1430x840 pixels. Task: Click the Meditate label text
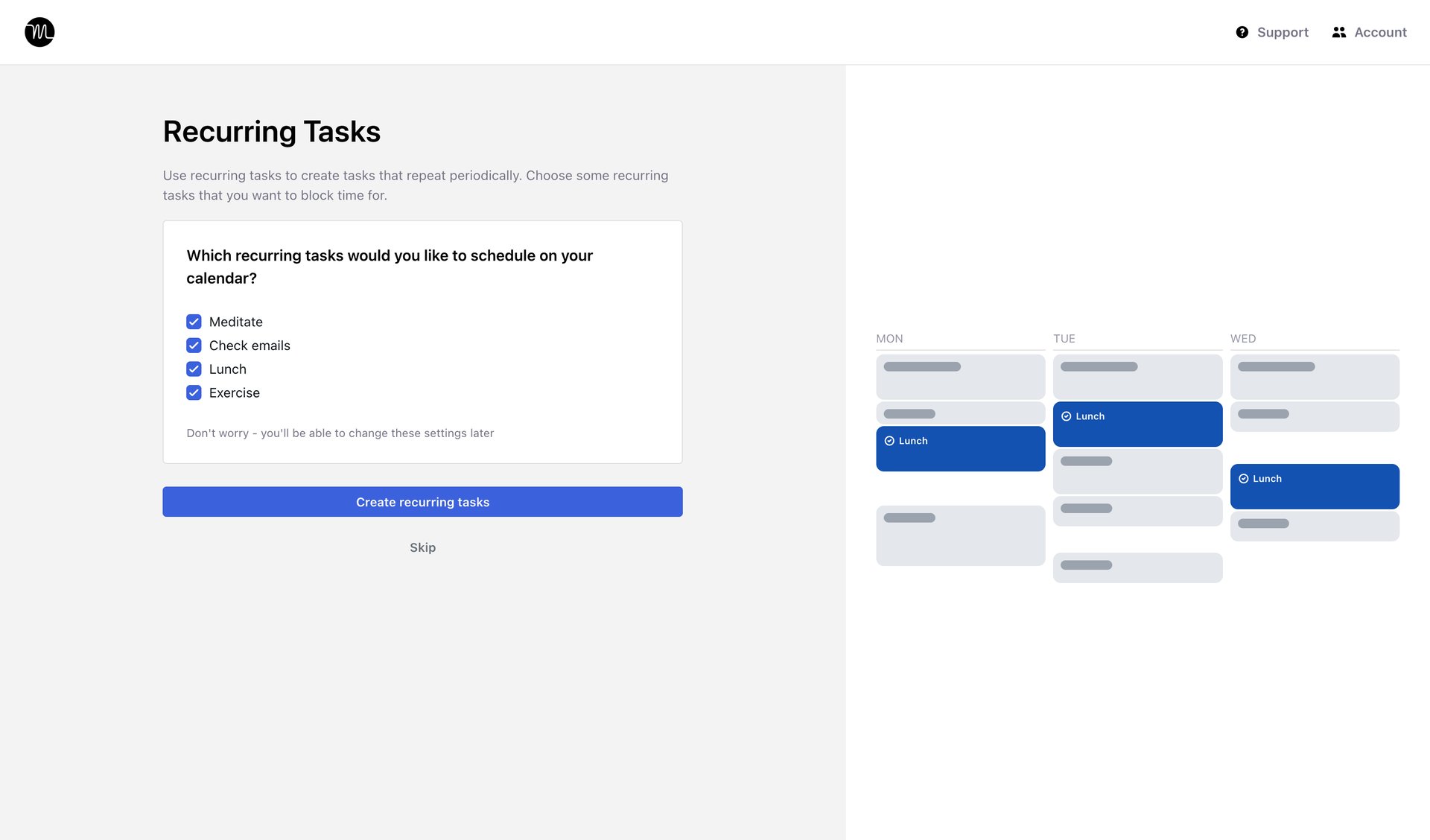[235, 322]
